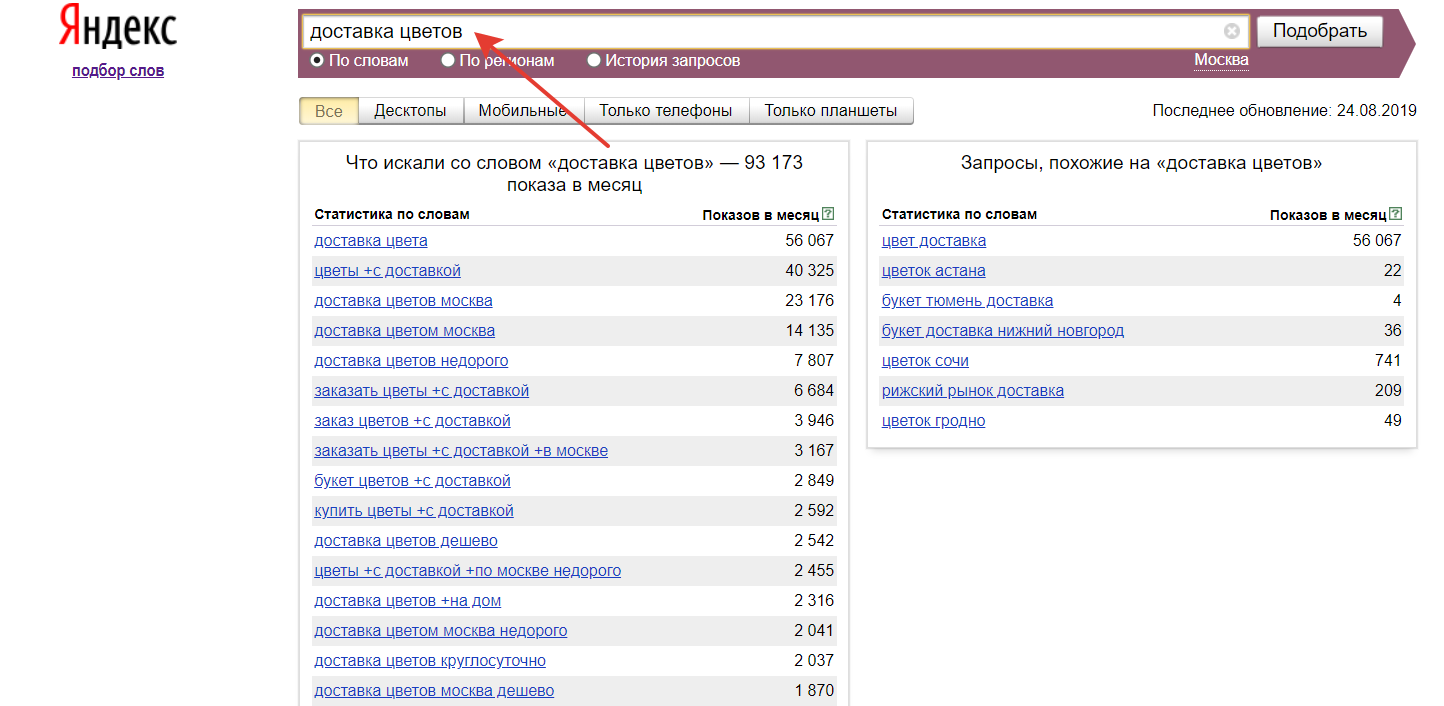Click the clear search field X icon

[x=1231, y=31]
